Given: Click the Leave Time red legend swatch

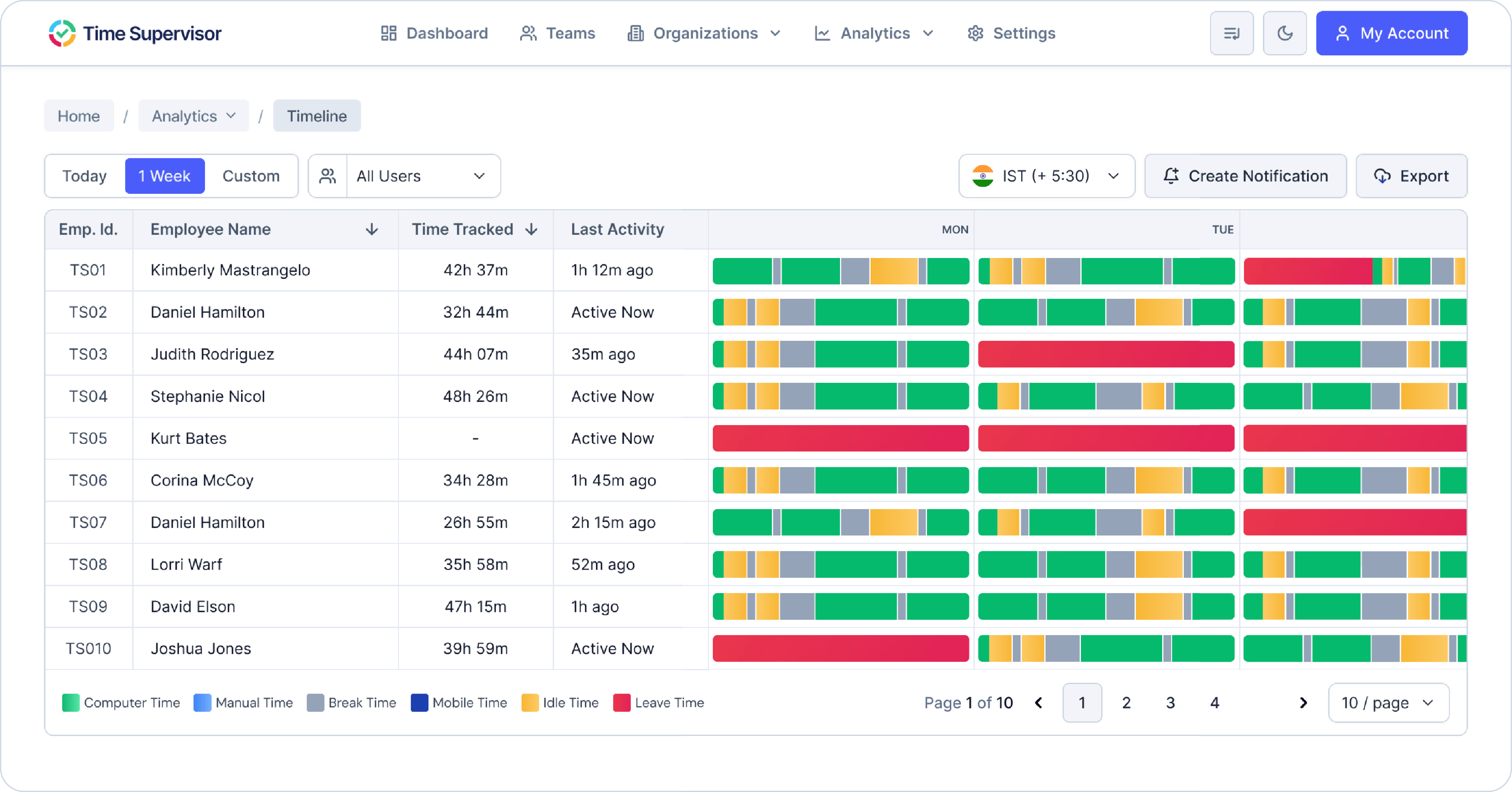Looking at the screenshot, I should 621,703.
